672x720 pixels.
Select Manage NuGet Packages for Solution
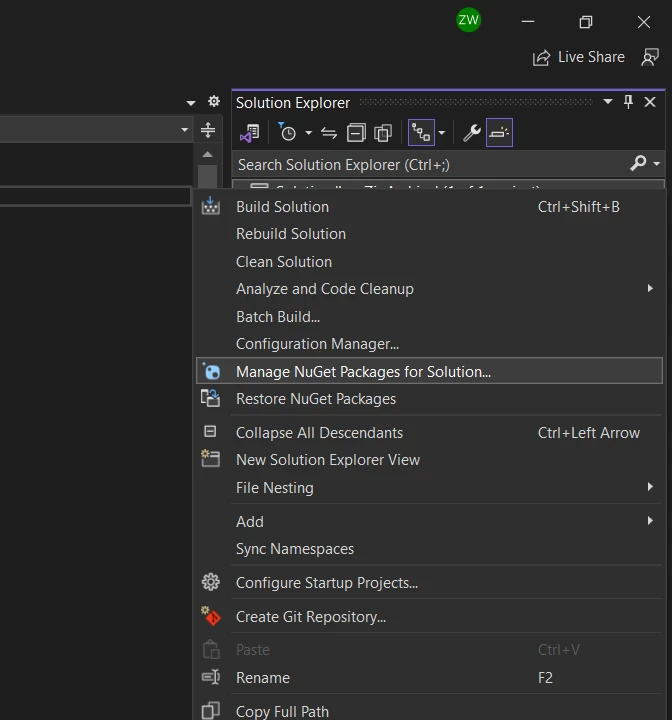coord(363,371)
